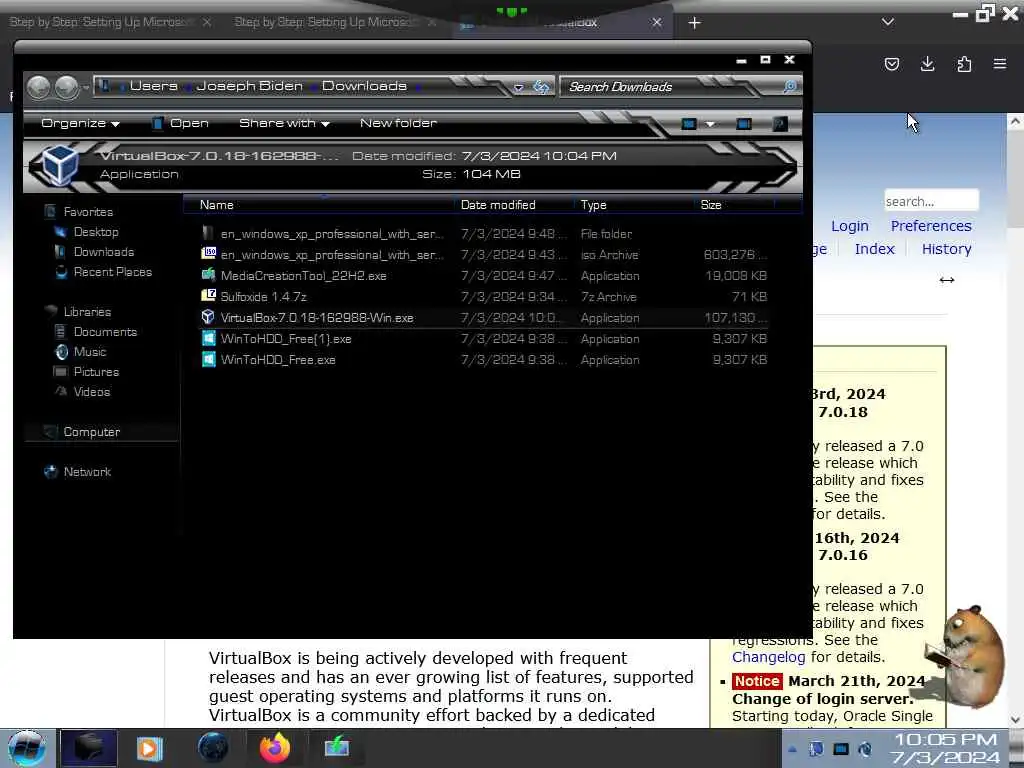
Task: Open the recent locations arrow beside the forward button
Action: (x=85, y=87)
